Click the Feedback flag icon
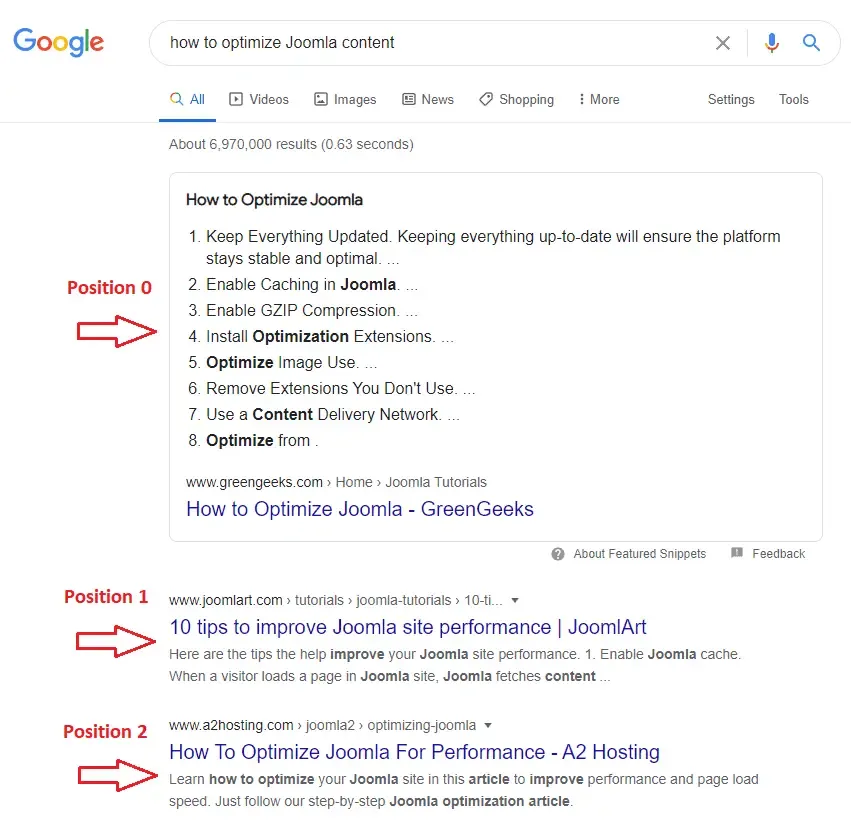This screenshot has width=851, height=832. coord(736,553)
